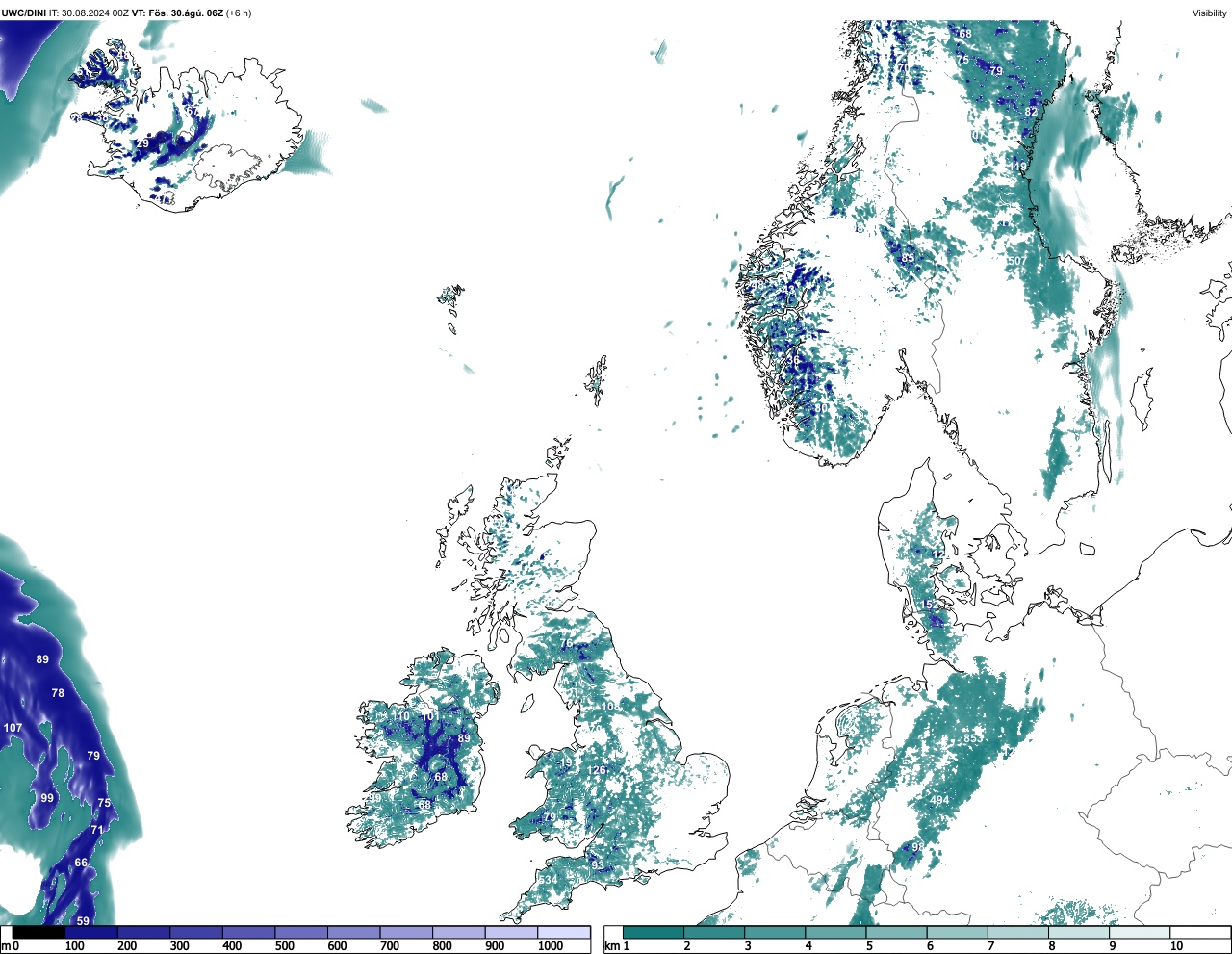Click the '98' value on the map
Viewport: 1232px width, 954px height.
point(917,848)
